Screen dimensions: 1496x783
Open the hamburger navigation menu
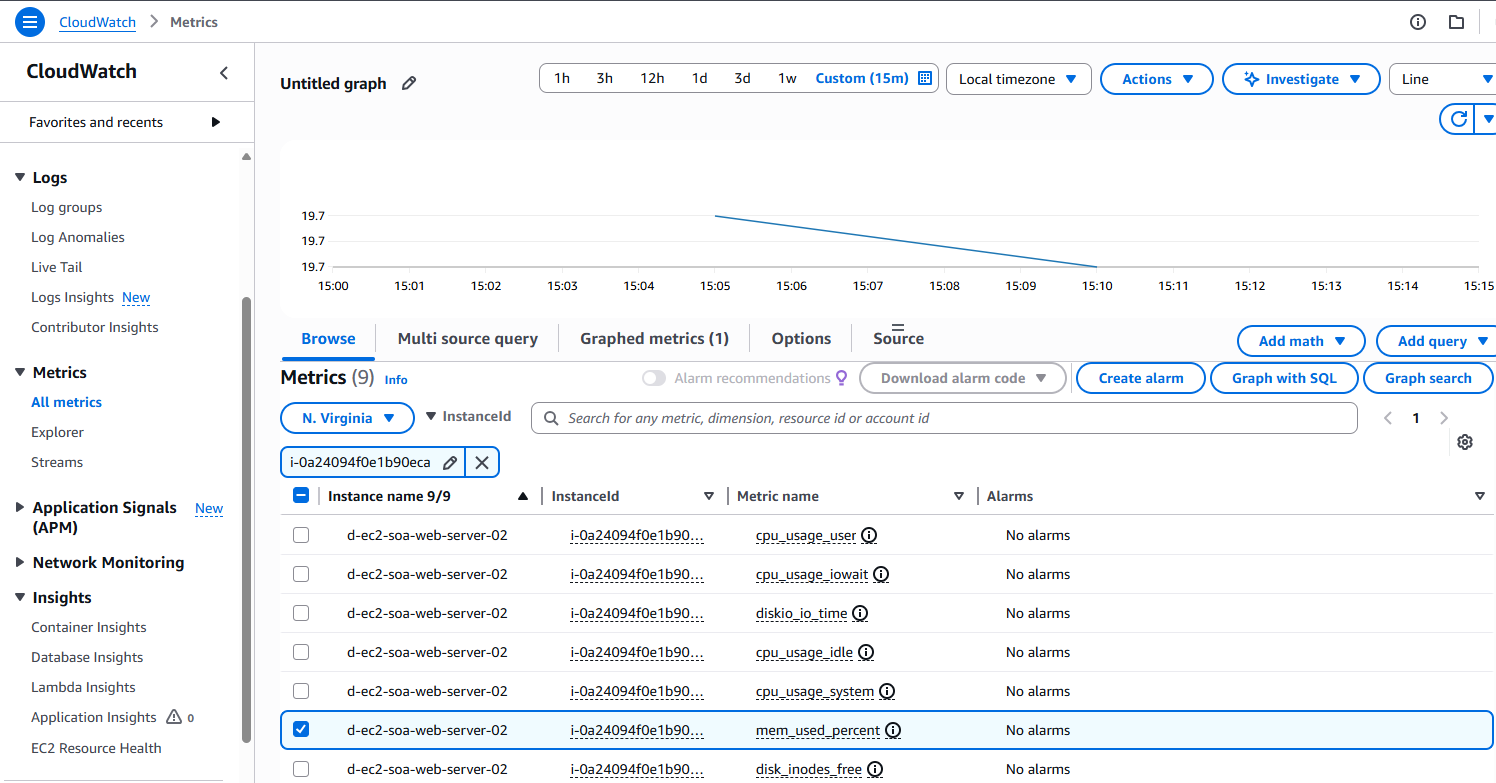[x=30, y=21]
